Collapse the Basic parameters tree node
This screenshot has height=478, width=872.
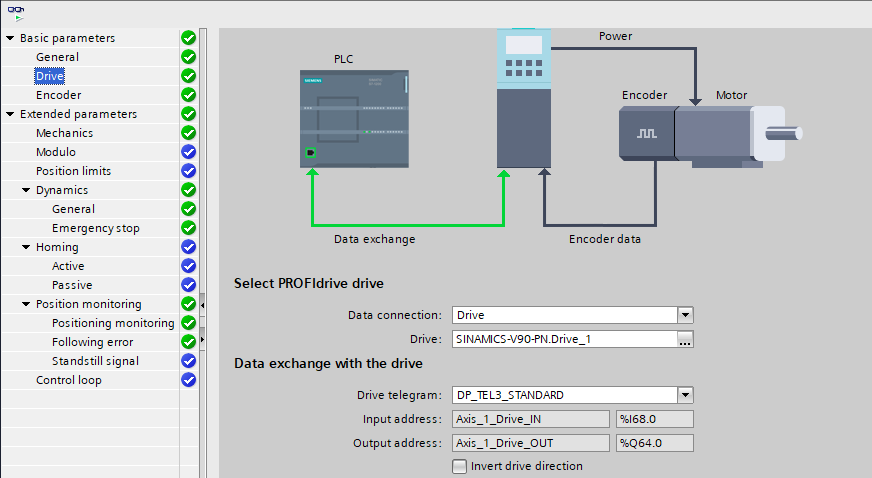pyautogui.click(x=10, y=38)
